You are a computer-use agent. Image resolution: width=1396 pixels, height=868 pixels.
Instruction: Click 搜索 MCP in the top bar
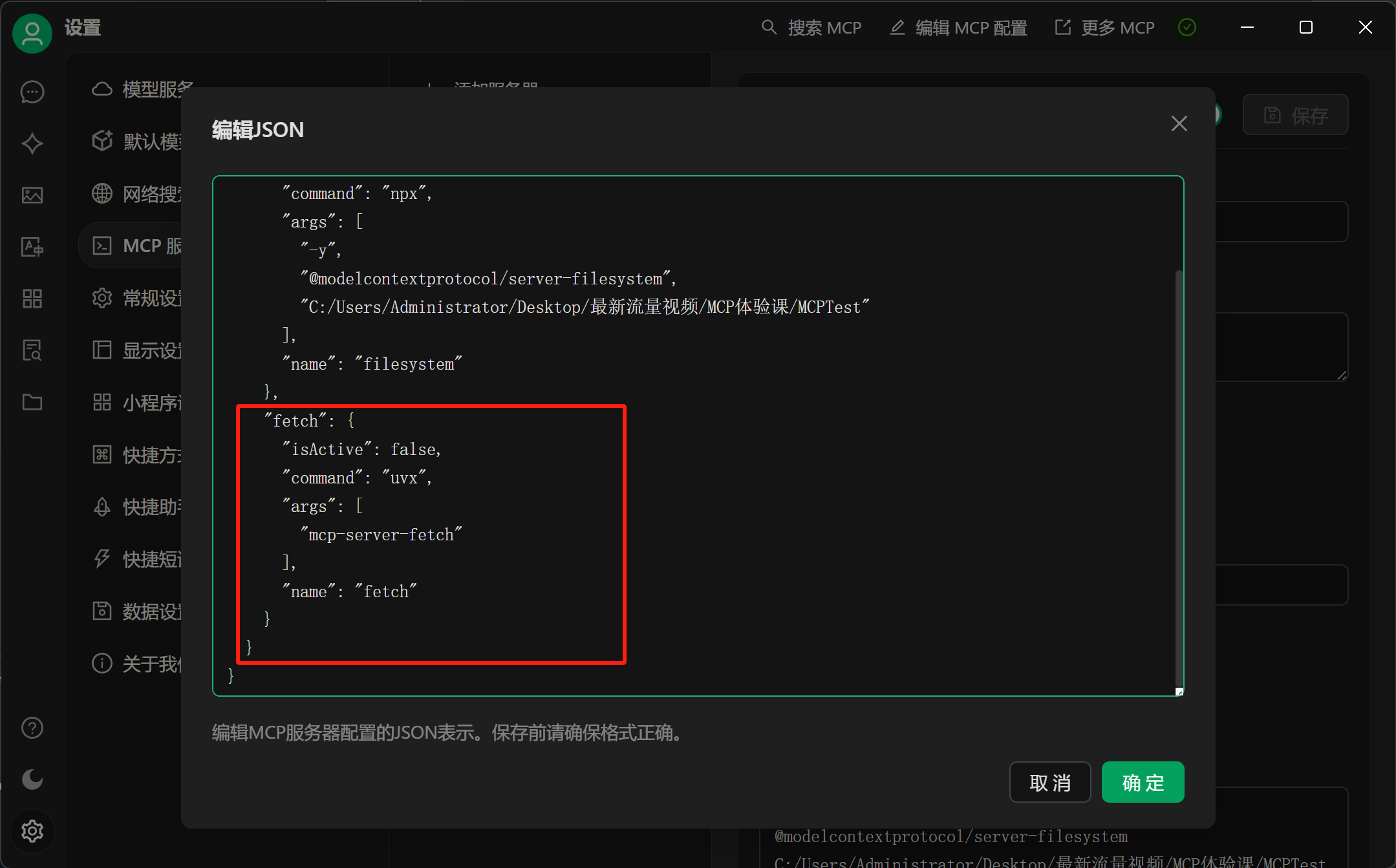(x=811, y=28)
